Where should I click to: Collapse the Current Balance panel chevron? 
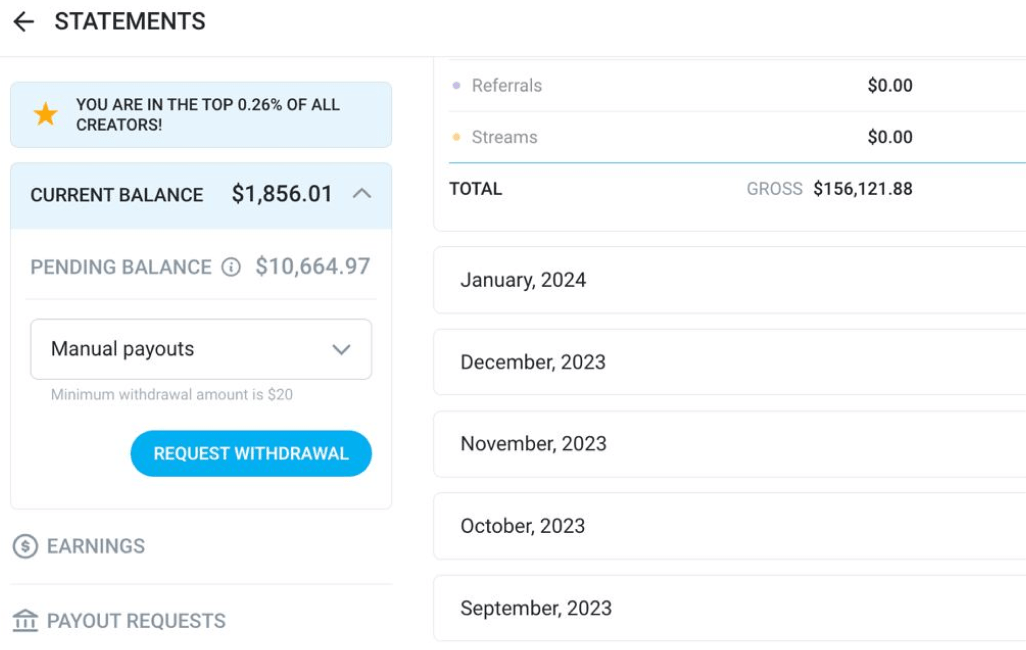point(362,194)
